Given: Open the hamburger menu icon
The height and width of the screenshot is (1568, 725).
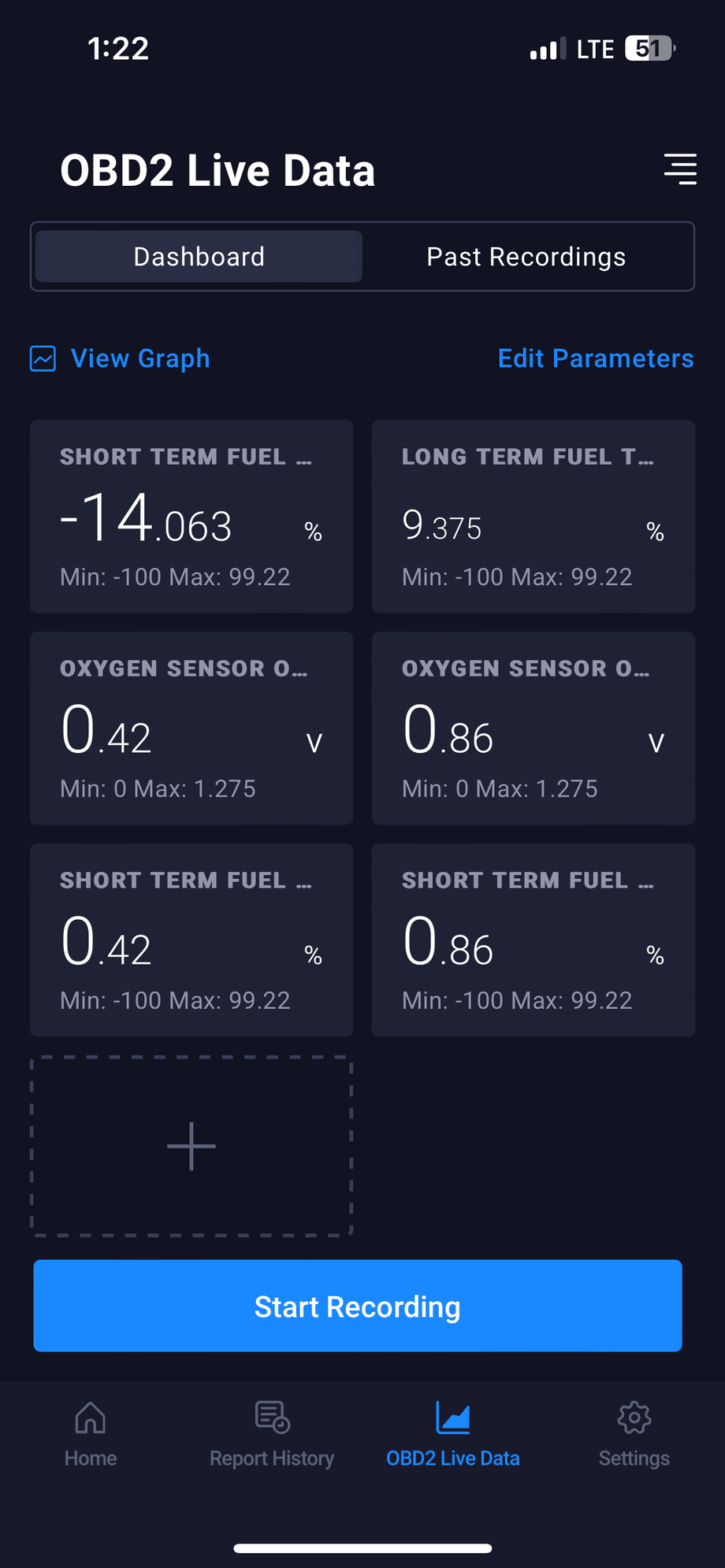Looking at the screenshot, I should [x=680, y=169].
